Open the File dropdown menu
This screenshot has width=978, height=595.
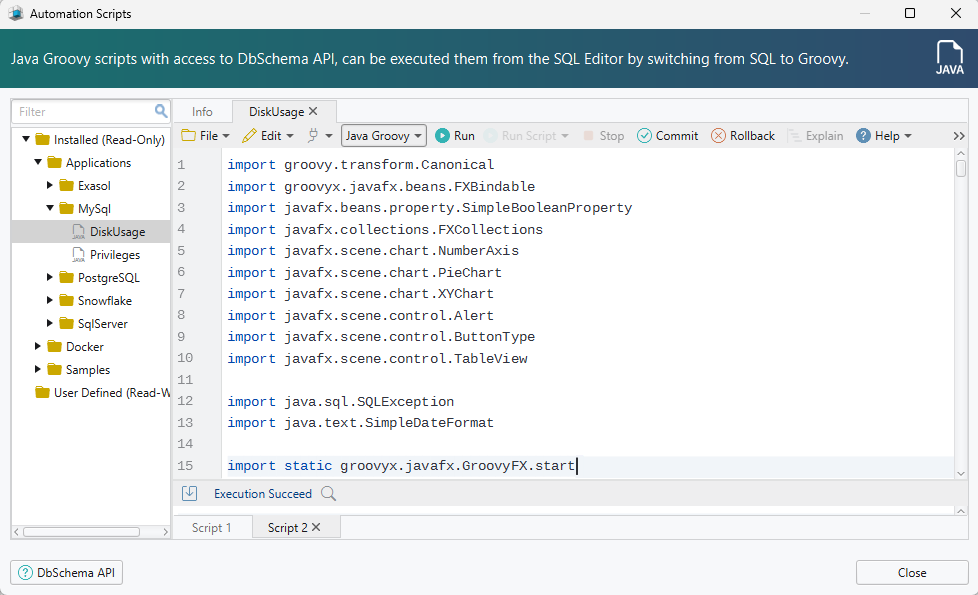coord(205,135)
